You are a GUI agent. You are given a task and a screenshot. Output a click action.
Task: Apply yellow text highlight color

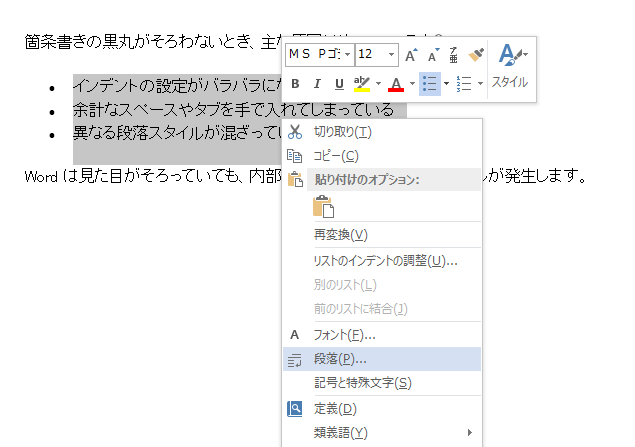click(x=362, y=83)
